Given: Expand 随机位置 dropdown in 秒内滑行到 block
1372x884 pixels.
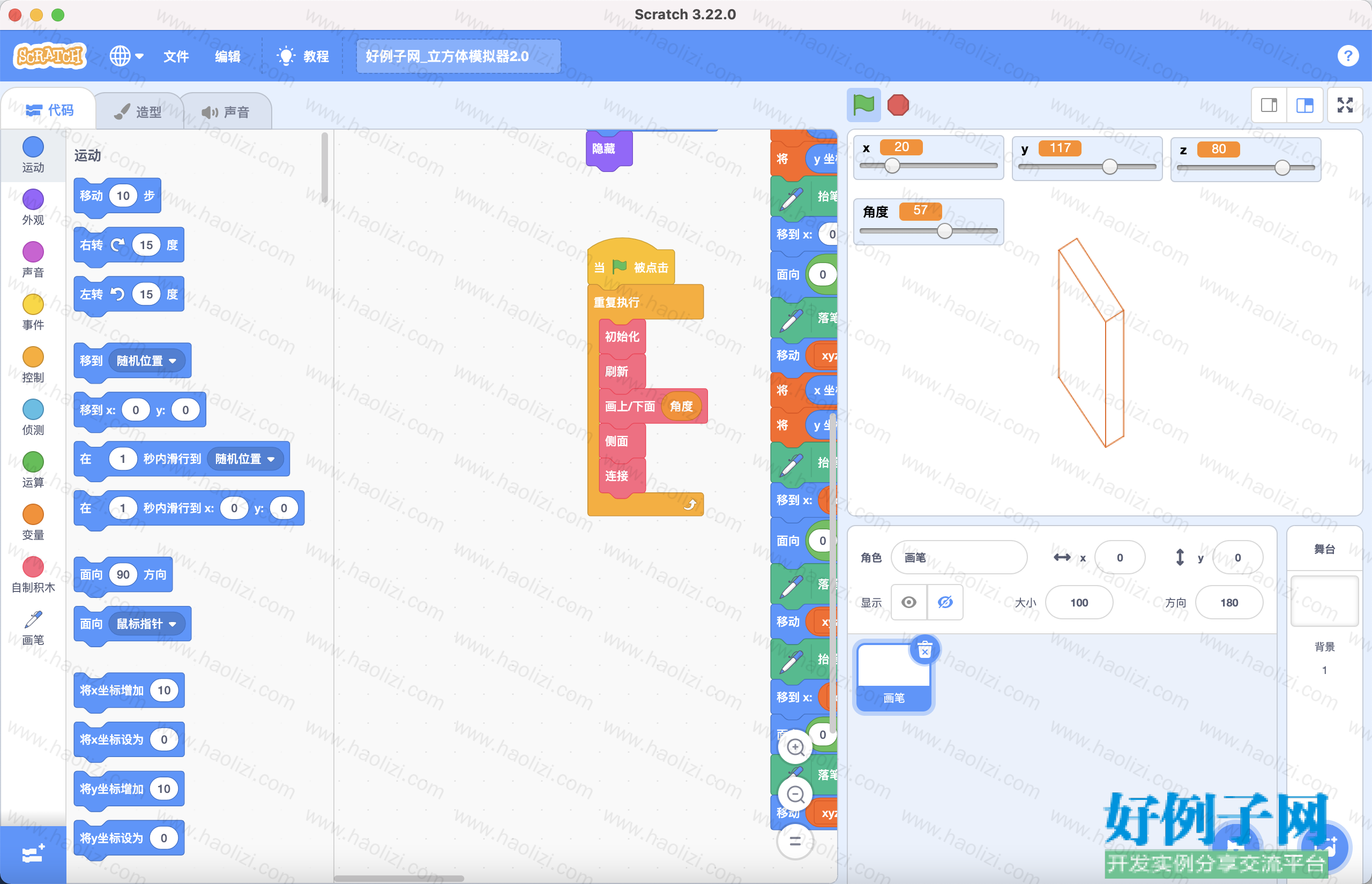Looking at the screenshot, I should point(244,459).
